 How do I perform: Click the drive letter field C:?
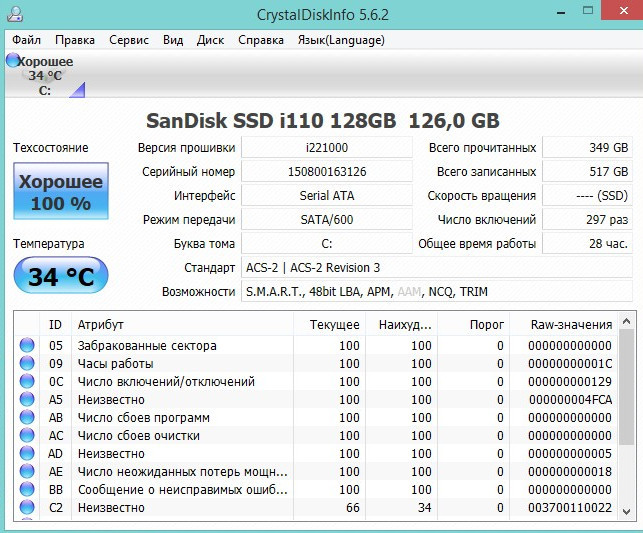(x=327, y=244)
